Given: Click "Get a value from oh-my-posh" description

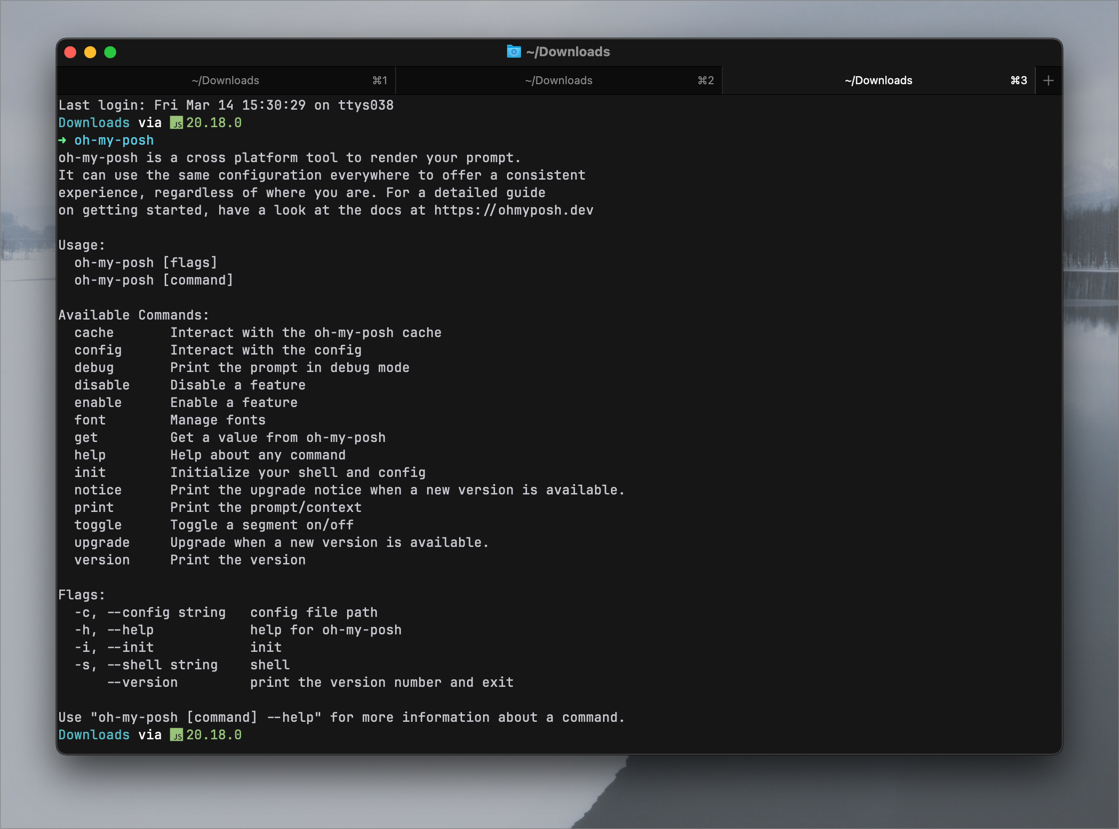Looking at the screenshot, I should tap(278, 437).
